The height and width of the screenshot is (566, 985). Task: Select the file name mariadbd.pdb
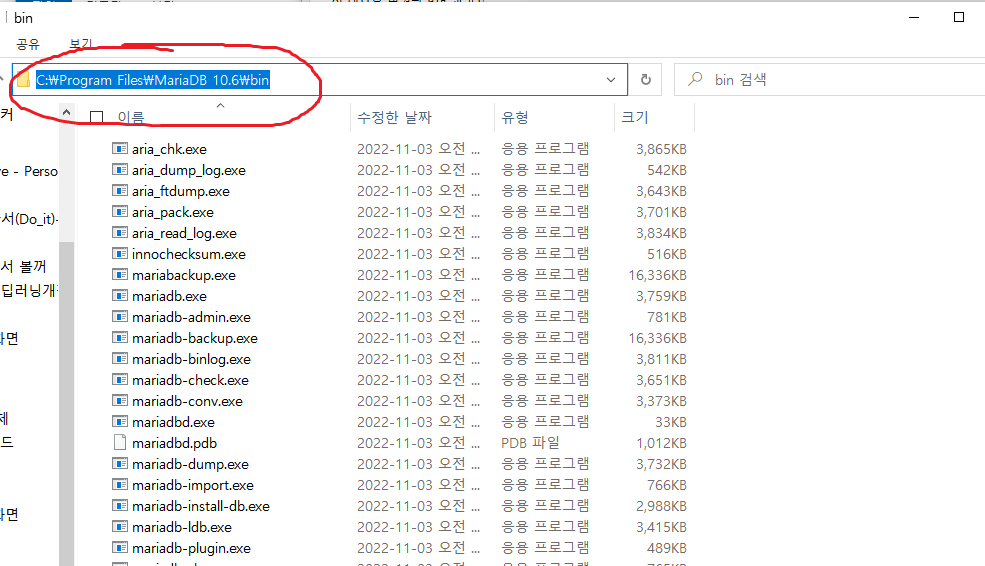(174, 443)
